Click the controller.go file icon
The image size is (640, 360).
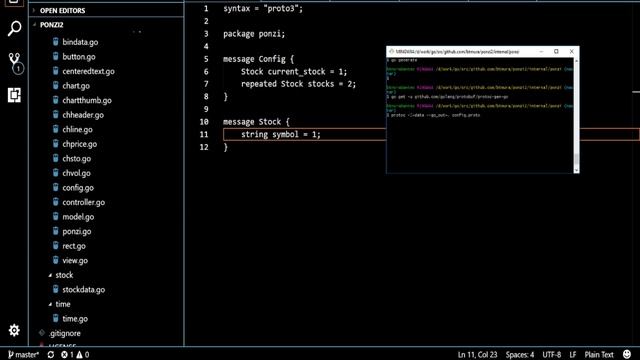[56, 202]
